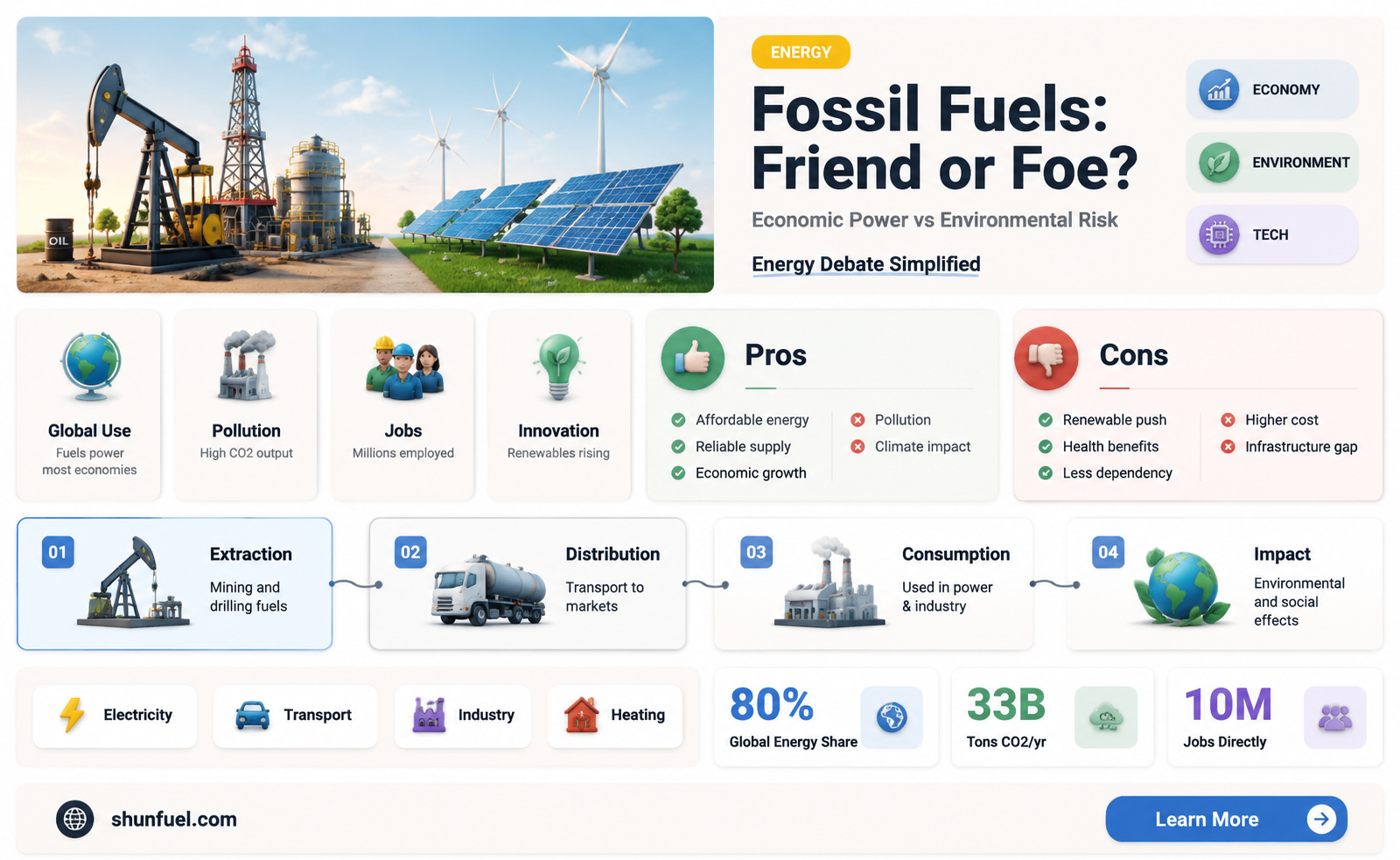Open step 02 Distribution card
Screen dimensions: 1400x860
[528, 584]
